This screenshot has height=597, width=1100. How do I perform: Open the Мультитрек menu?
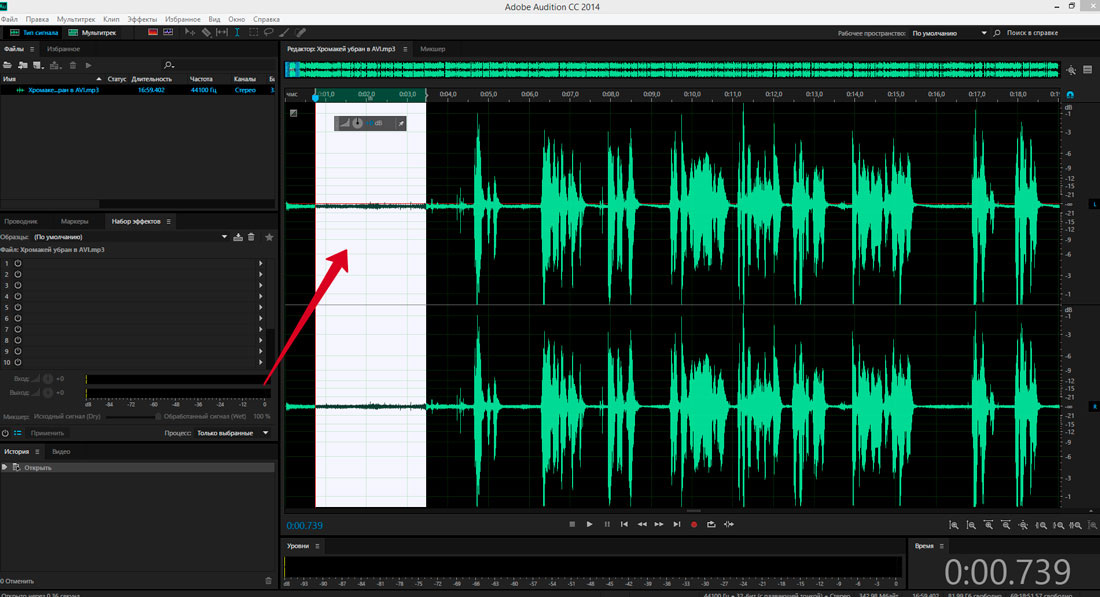click(x=76, y=20)
